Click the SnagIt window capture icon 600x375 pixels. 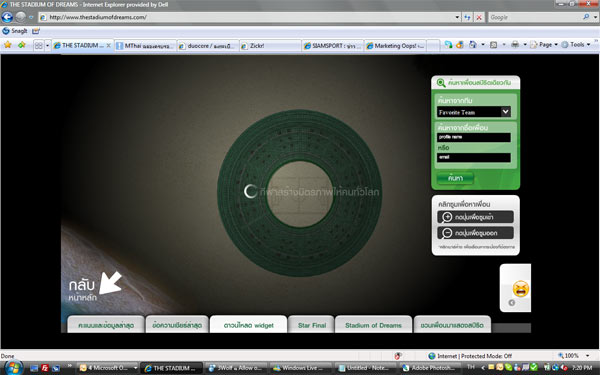(36, 31)
